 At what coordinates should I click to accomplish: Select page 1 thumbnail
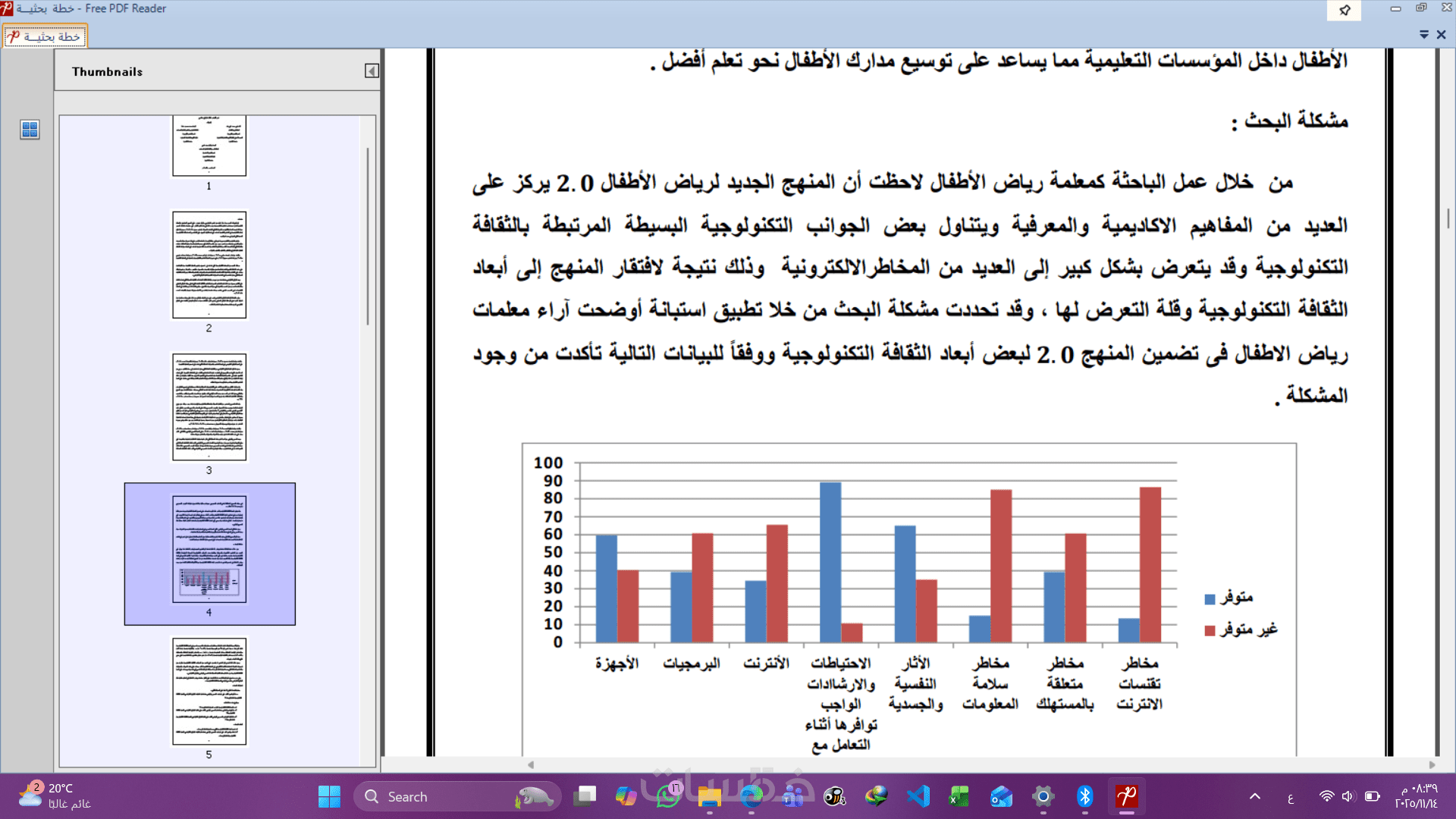(209, 146)
